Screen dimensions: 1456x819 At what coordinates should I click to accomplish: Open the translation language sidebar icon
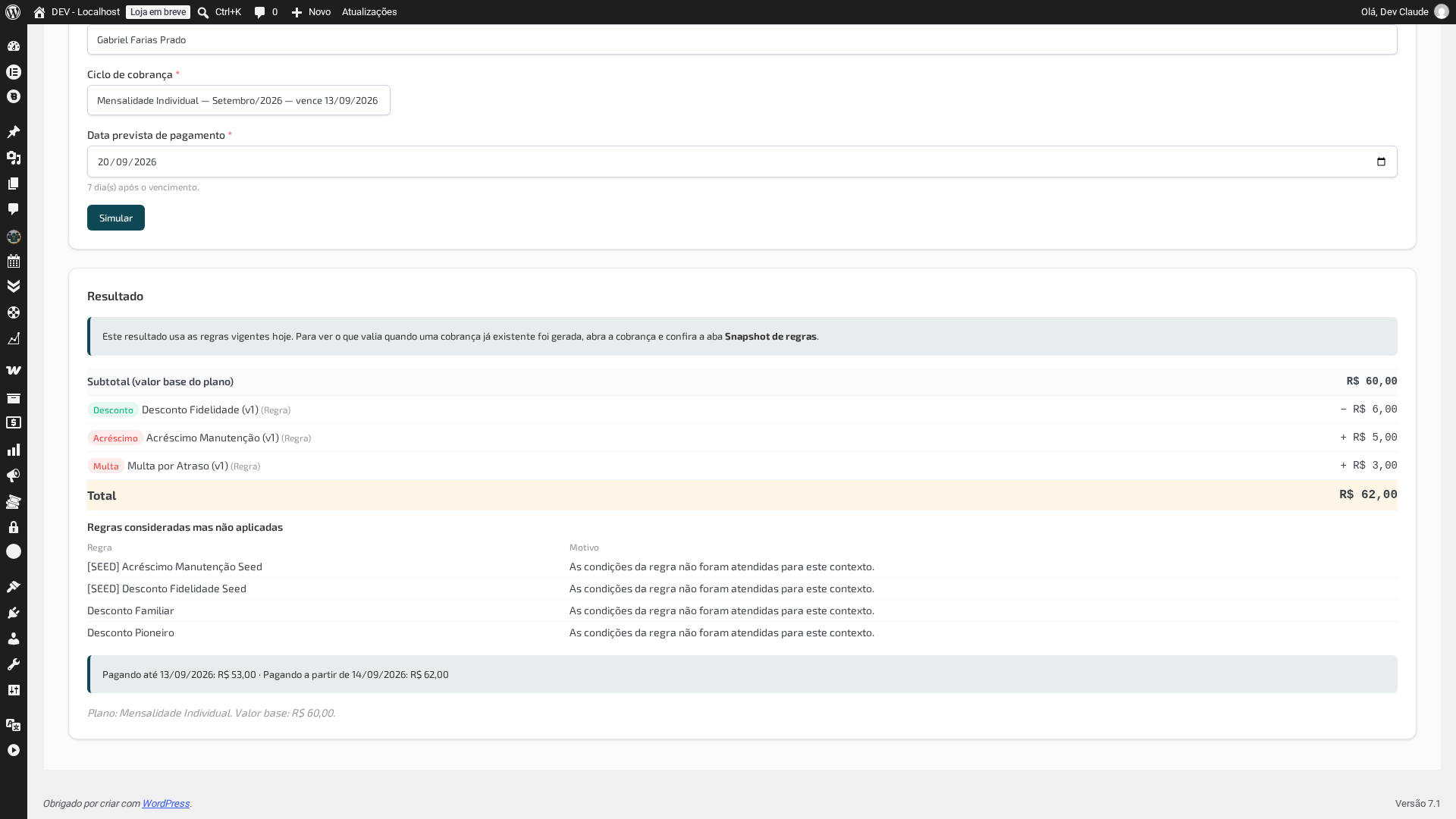point(14,725)
